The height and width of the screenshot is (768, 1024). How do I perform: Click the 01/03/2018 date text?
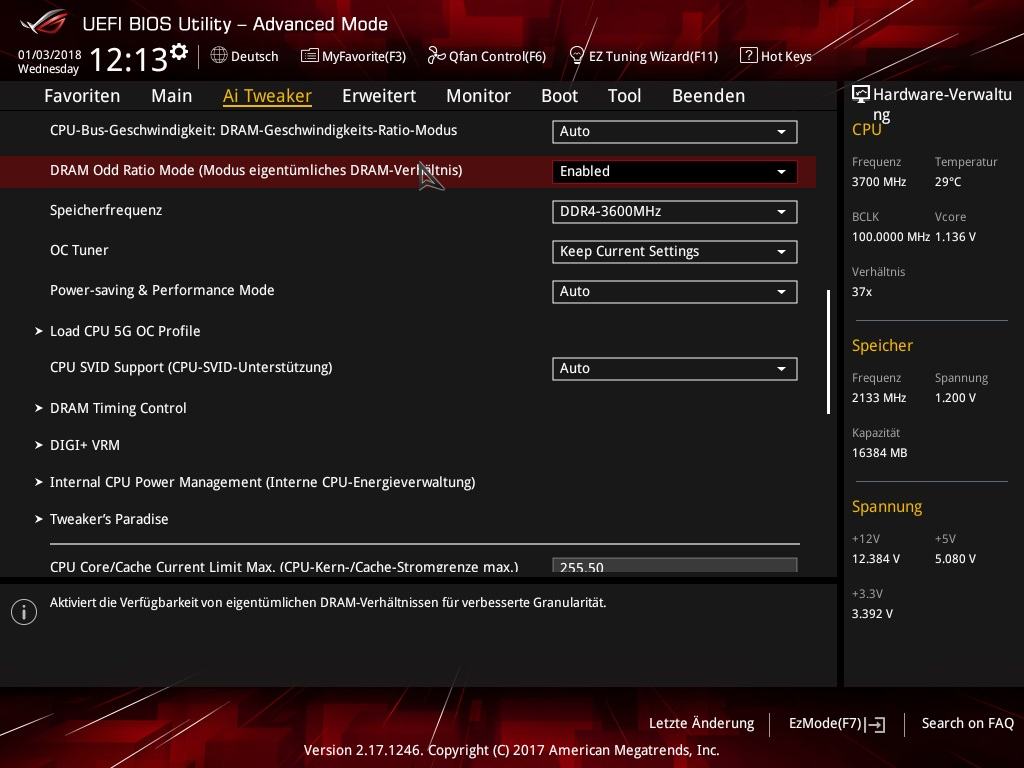pos(50,55)
